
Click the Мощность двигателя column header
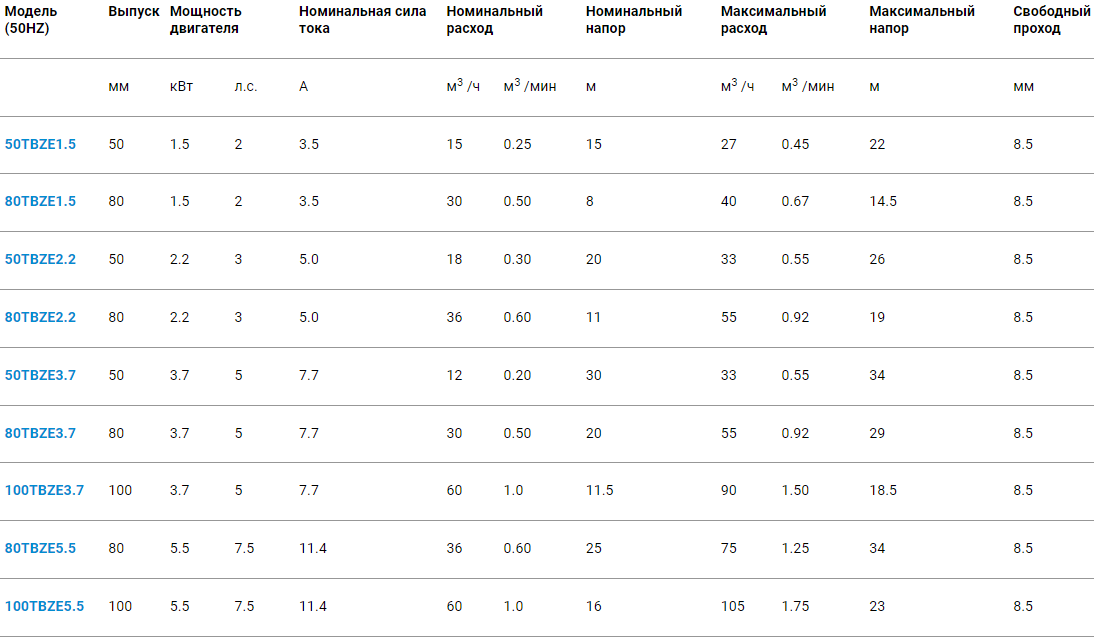click(x=206, y=20)
